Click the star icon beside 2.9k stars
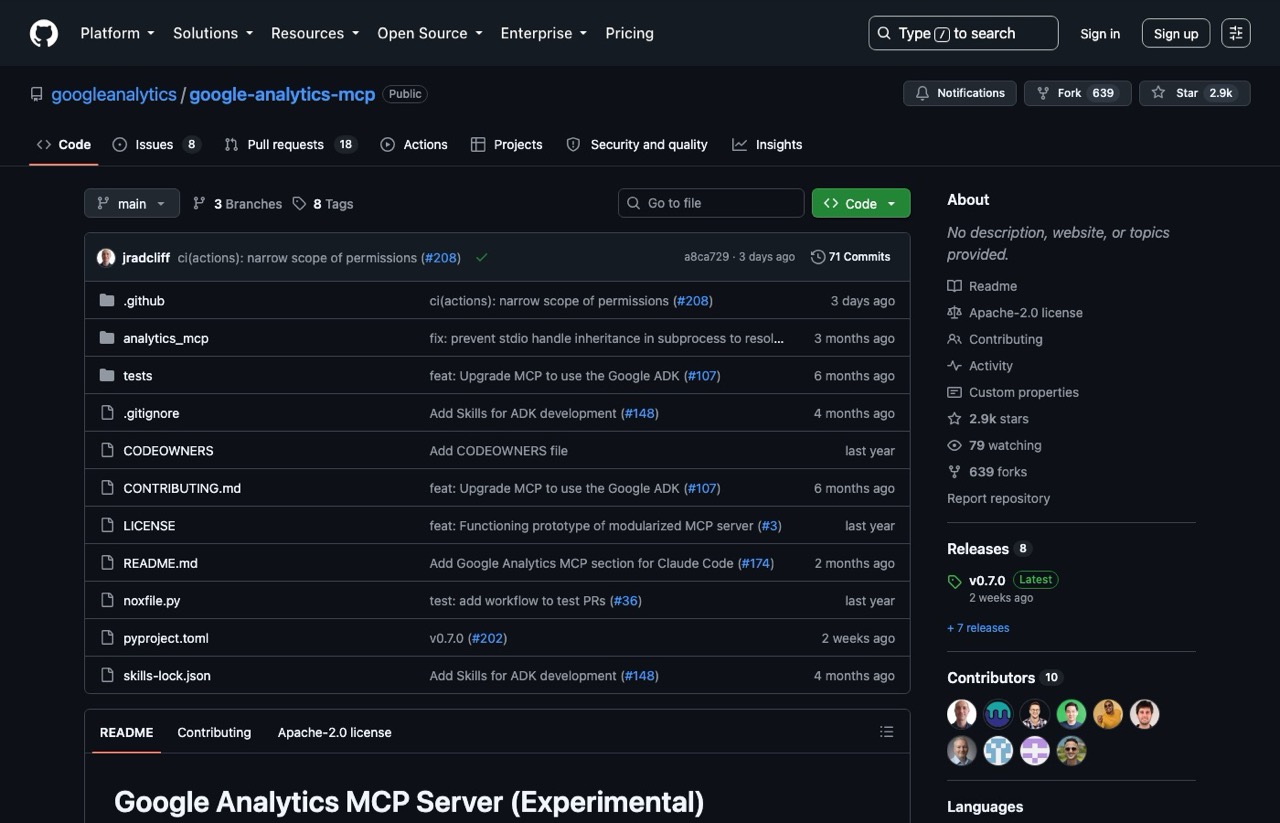 point(954,419)
